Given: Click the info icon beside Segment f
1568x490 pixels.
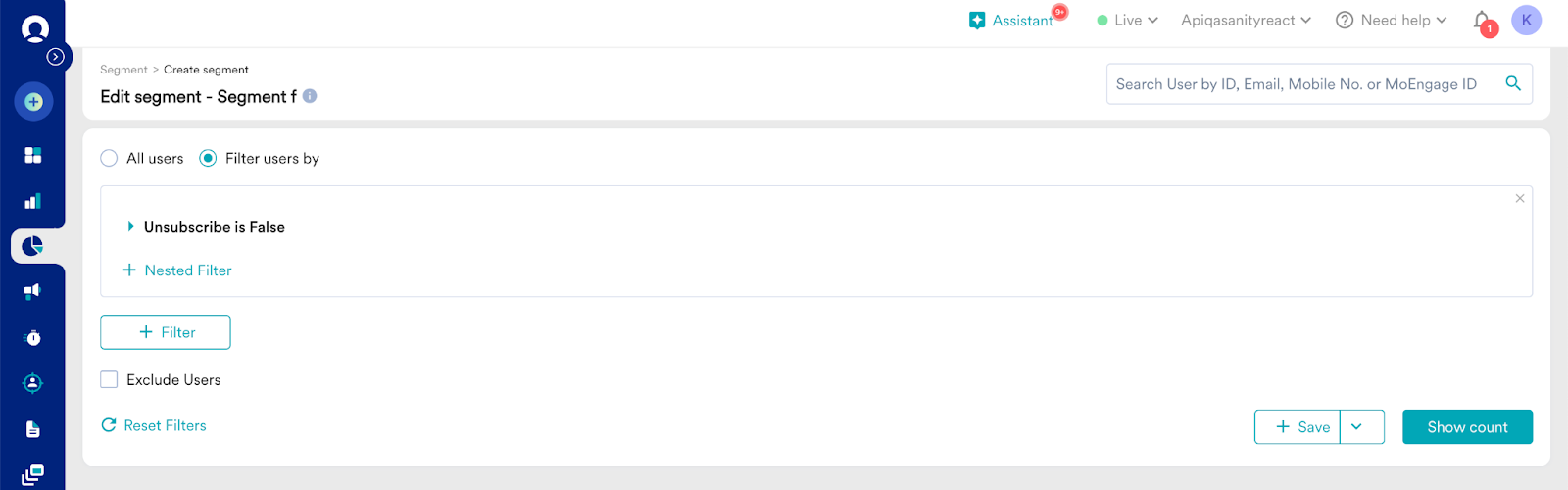Looking at the screenshot, I should [310, 96].
